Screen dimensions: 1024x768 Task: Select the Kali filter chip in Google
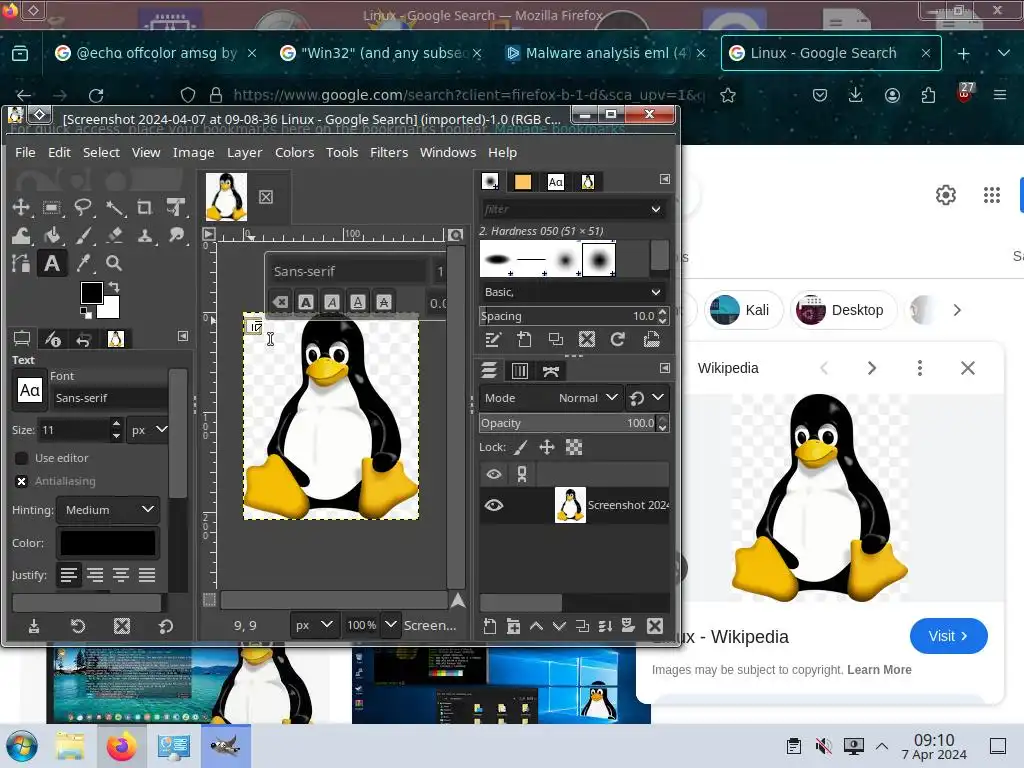tap(744, 310)
